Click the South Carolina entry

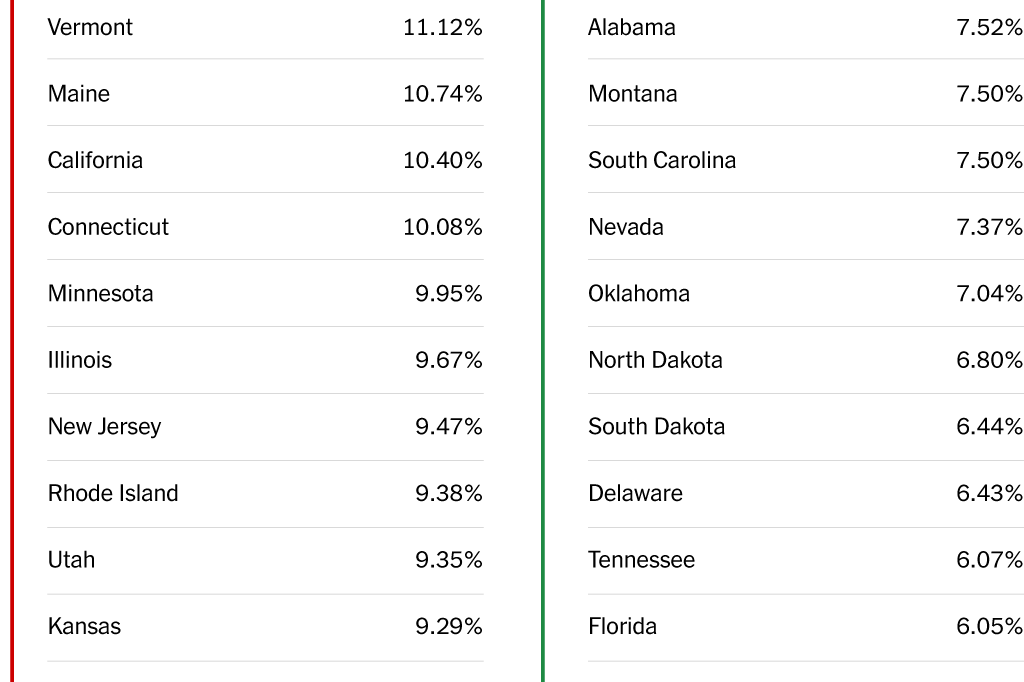point(661,160)
